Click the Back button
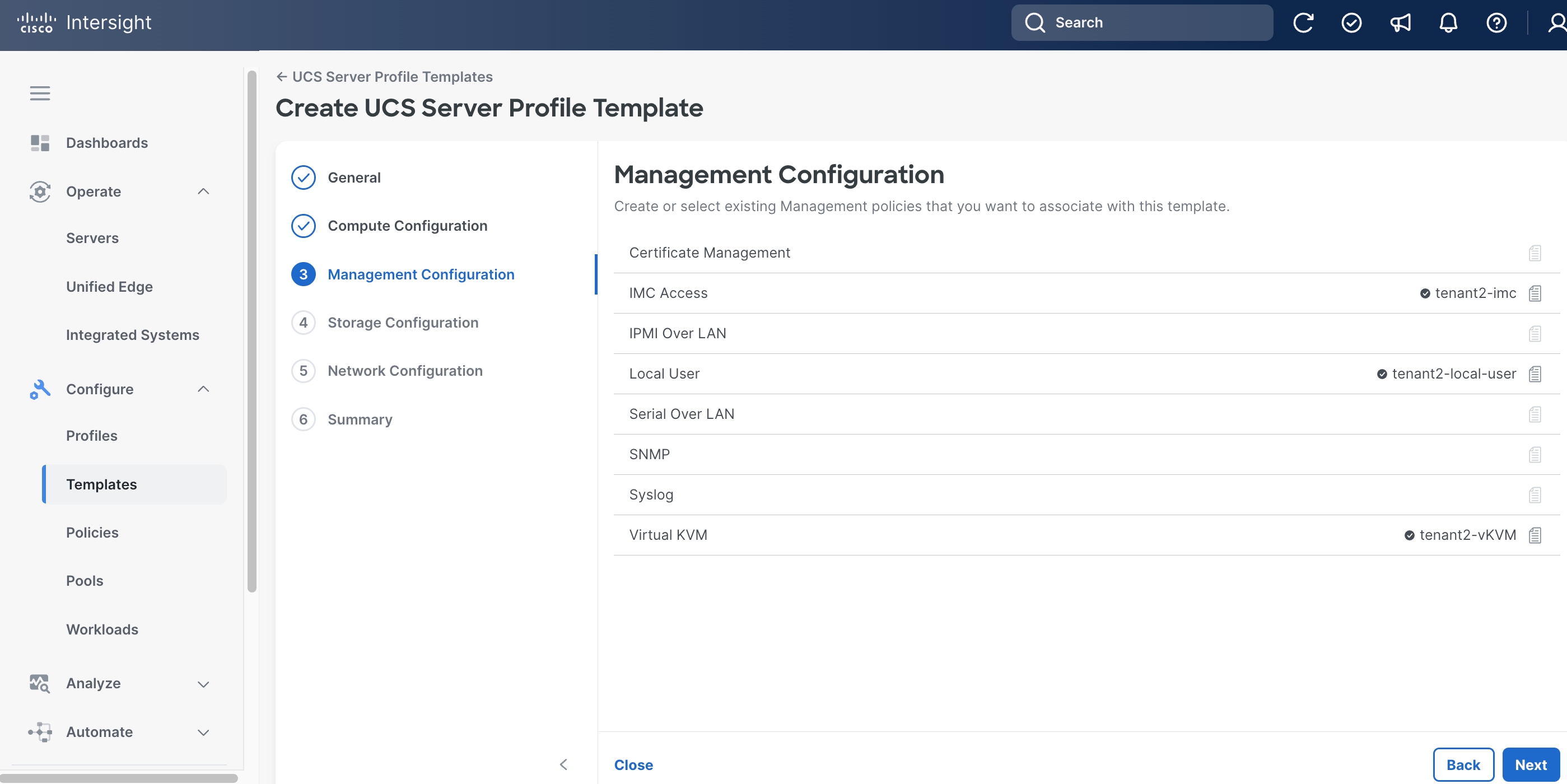This screenshot has height=784, width=1567. [1463, 764]
